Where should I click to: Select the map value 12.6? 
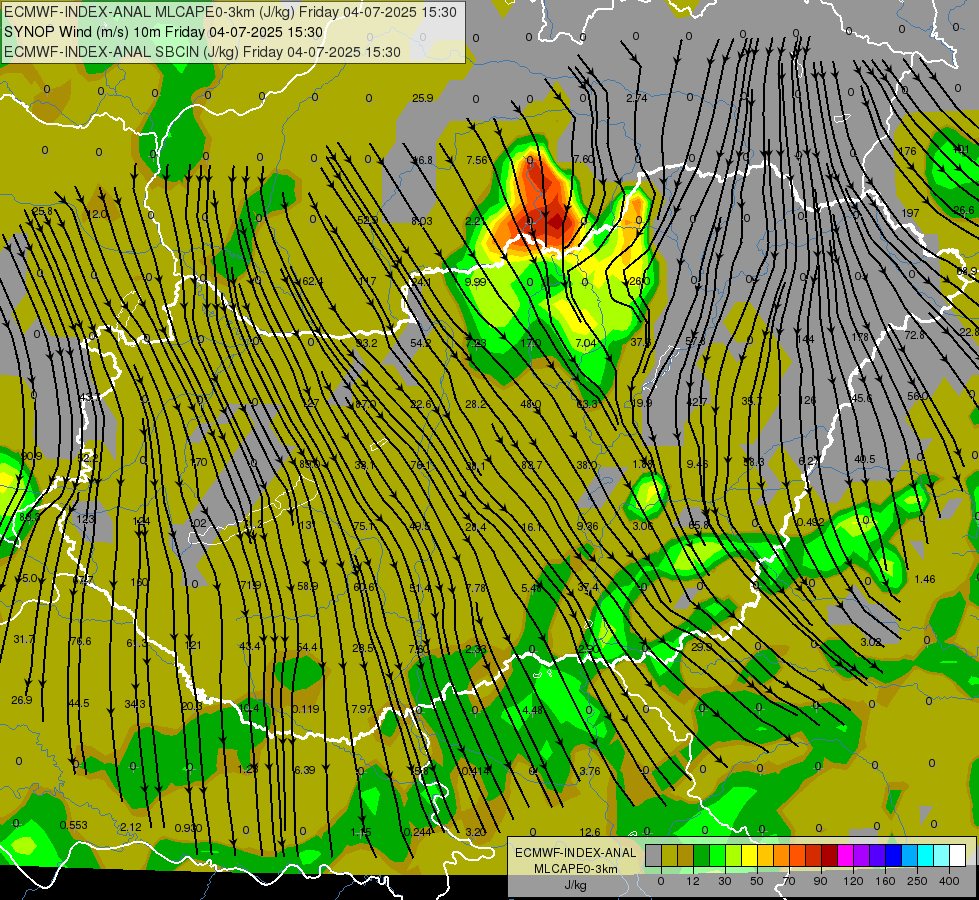point(590,832)
